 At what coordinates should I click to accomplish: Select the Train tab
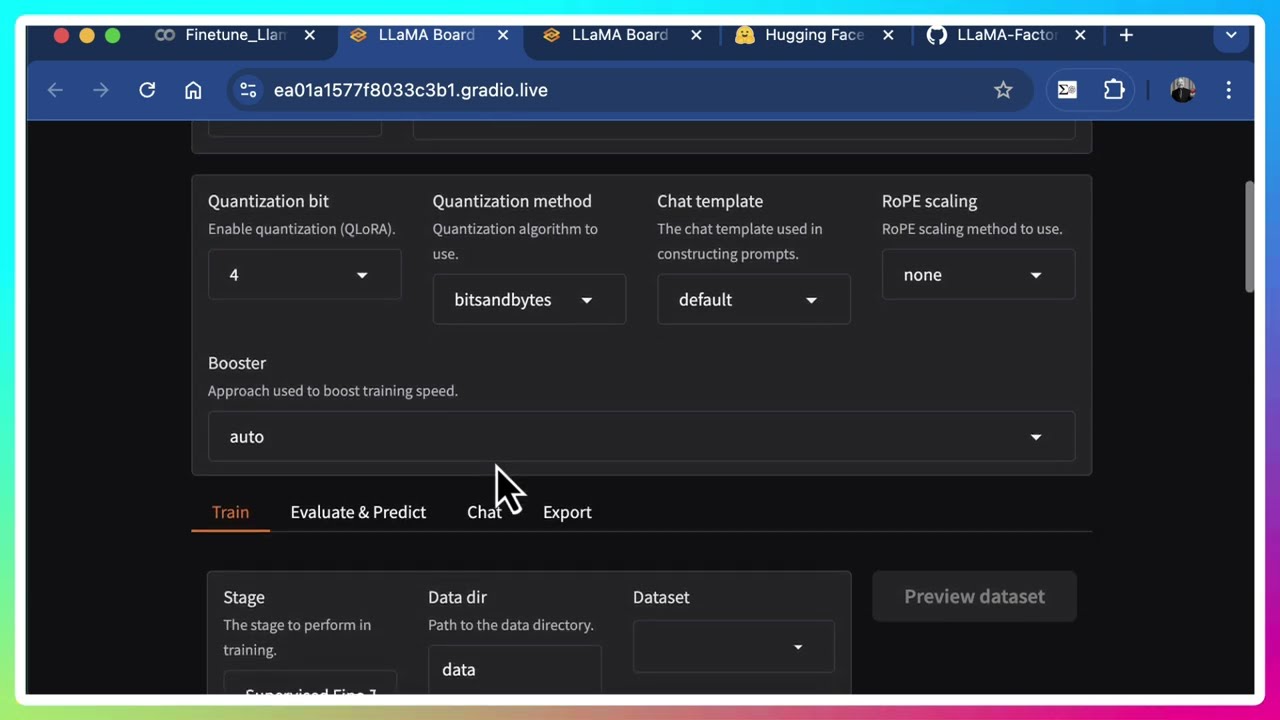click(230, 512)
